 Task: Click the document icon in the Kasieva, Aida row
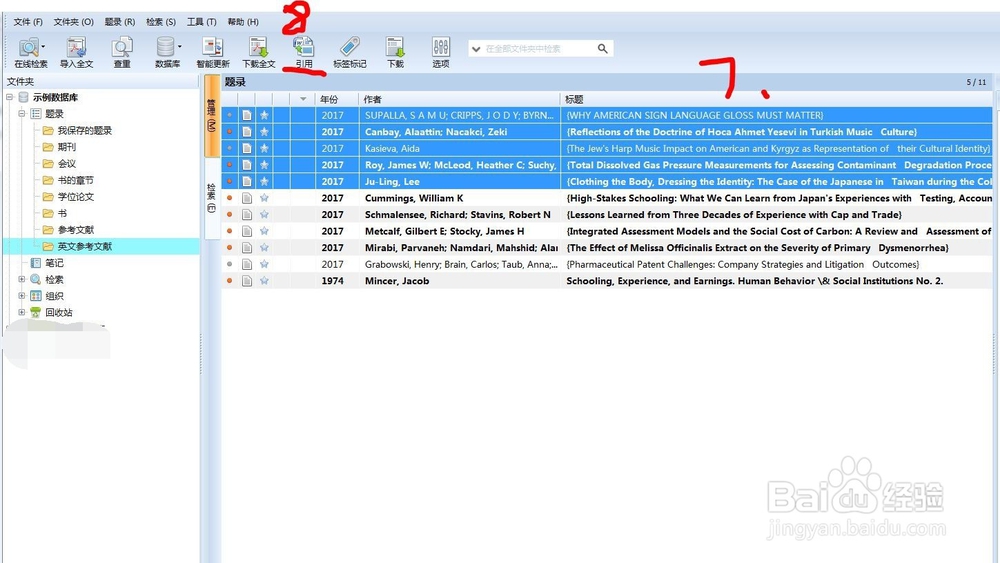pos(247,149)
